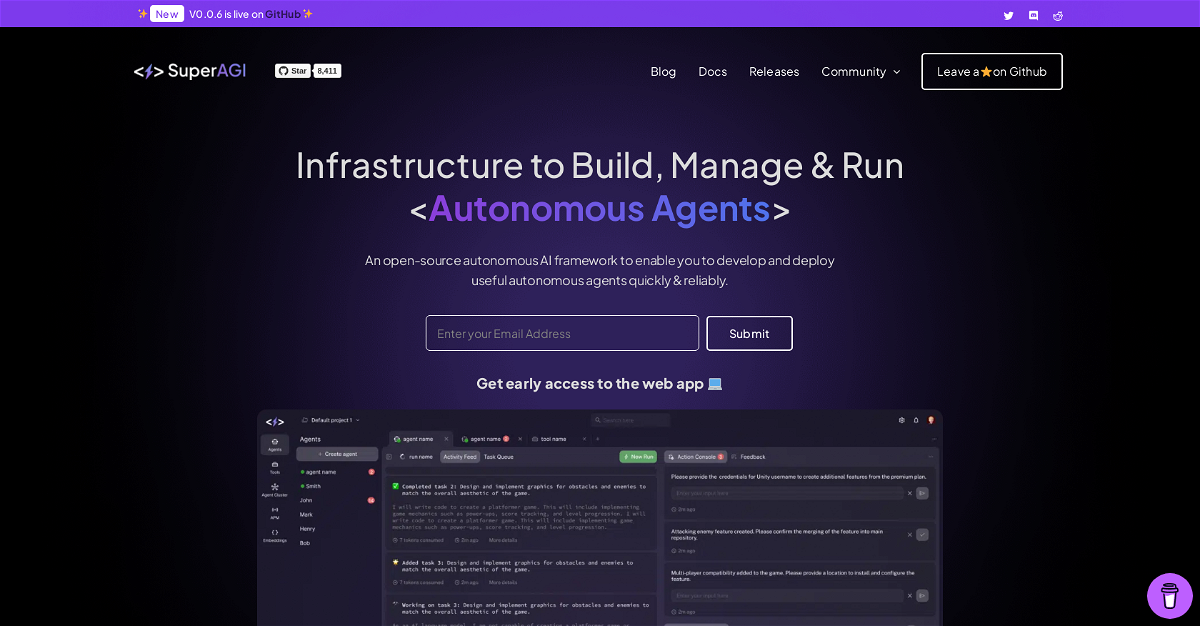Dismiss the Unity credentials prompt with X
This screenshot has width=1200, height=626.
[x=910, y=493]
